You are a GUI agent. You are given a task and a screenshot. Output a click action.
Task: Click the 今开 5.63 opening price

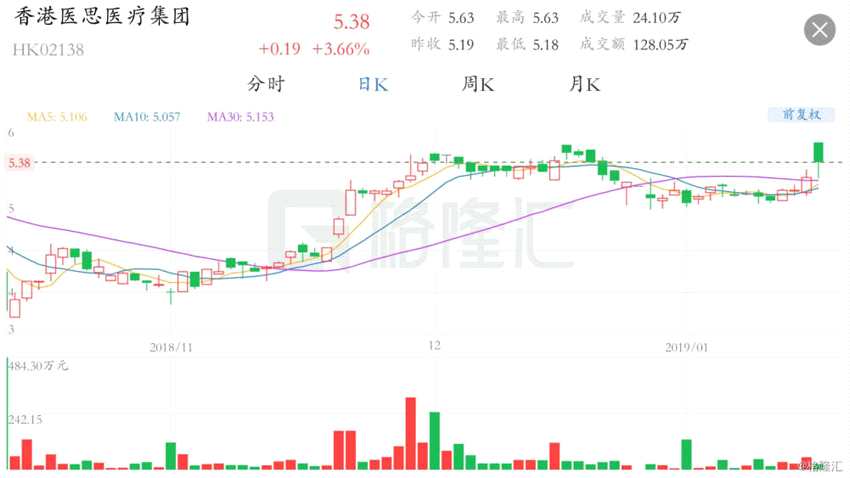tap(442, 17)
